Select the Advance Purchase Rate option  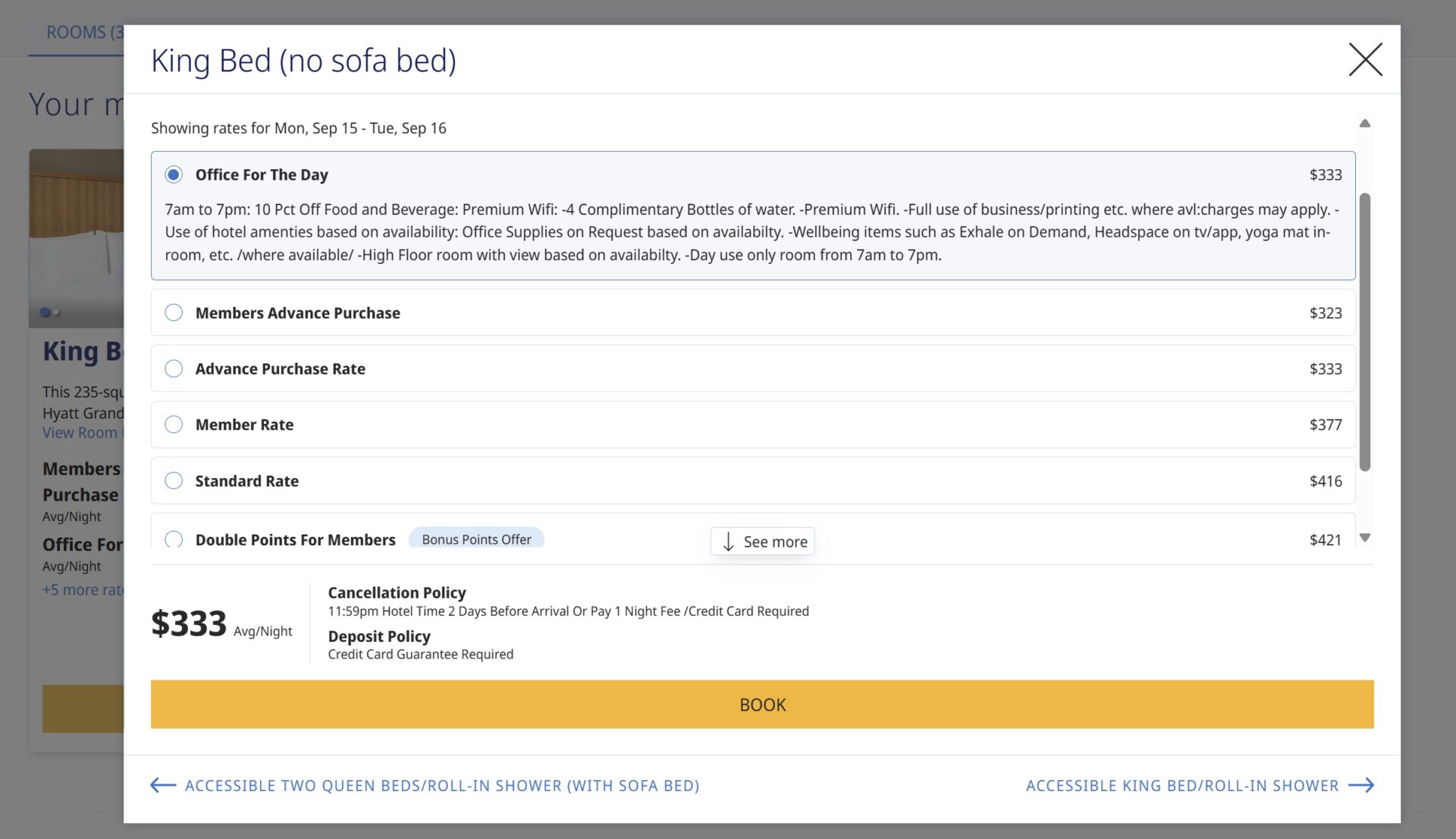pos(174,369)
